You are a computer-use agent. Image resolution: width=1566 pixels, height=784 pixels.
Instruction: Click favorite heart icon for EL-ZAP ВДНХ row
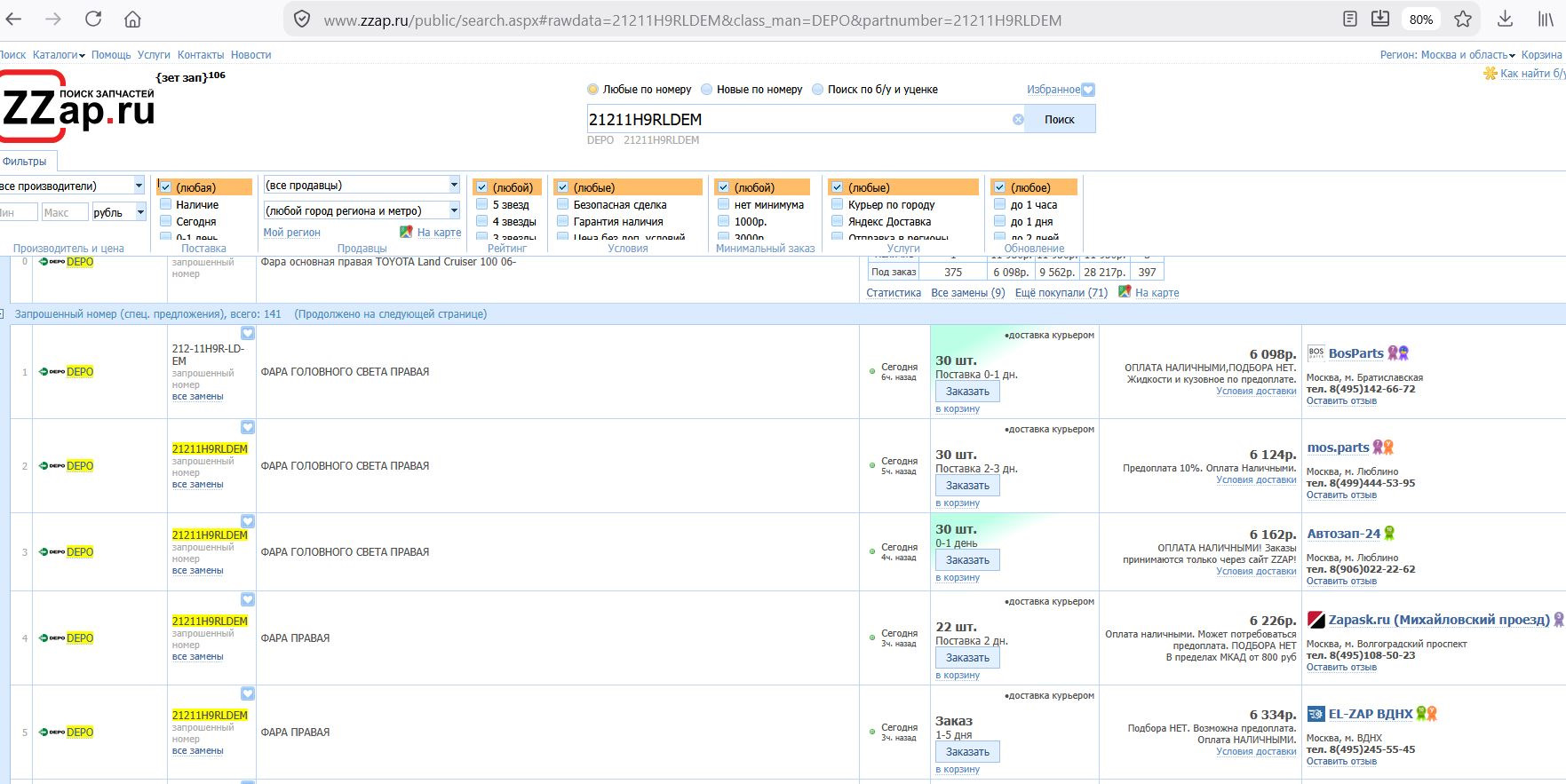click(248, 693)
